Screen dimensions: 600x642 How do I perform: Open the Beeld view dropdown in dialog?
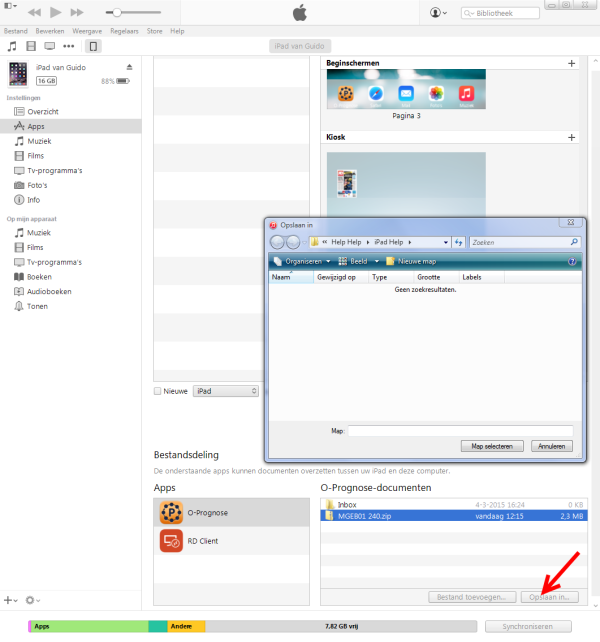coord(358,261)
